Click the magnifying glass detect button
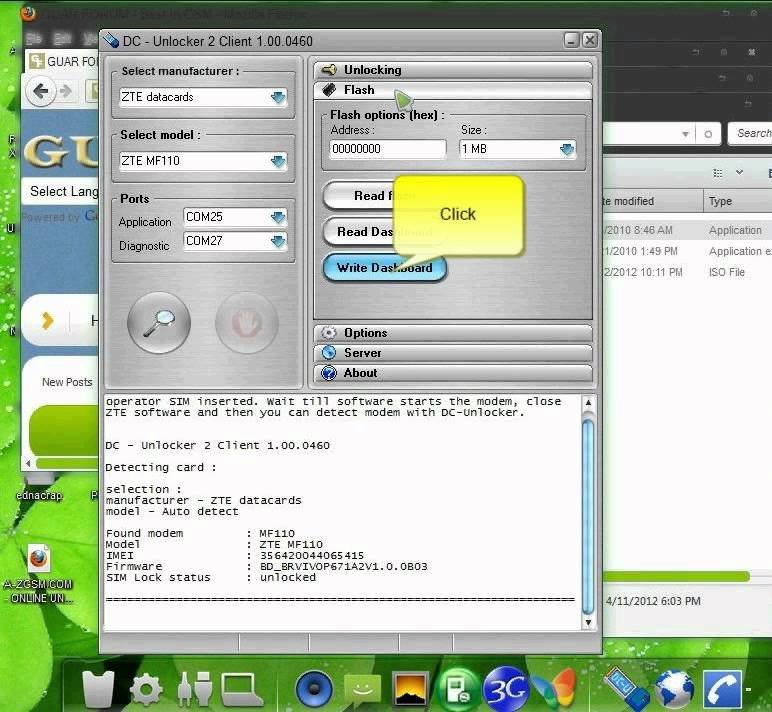Viewport: 772px width, 712px height. tap(159, 323)
